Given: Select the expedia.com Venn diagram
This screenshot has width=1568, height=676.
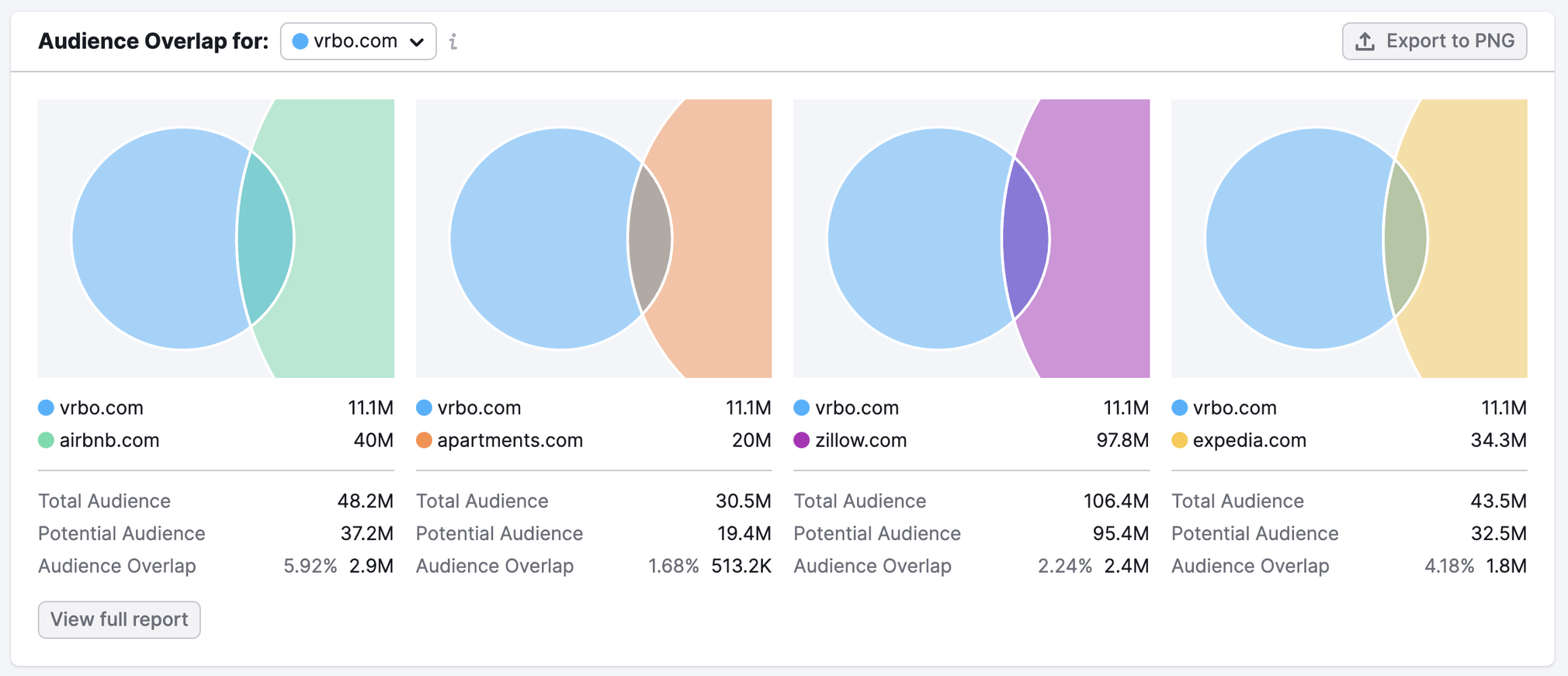Looking at the screenshot, I should [x=1349, y=238].
